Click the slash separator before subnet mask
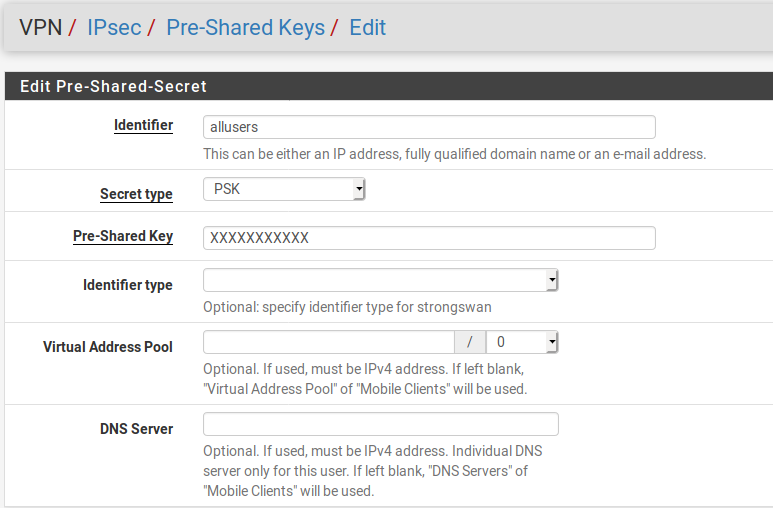Image resolution: width=773 pixels, height=508 pixels. click(x=470, y=342)
